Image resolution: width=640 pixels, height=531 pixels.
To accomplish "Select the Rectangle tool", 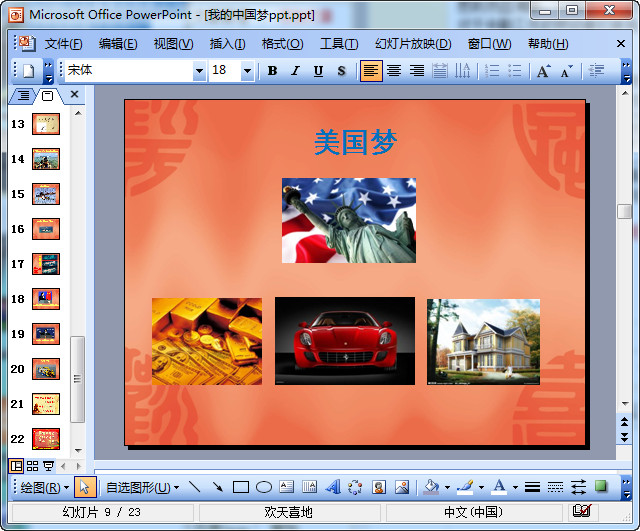I will (241, 487).
